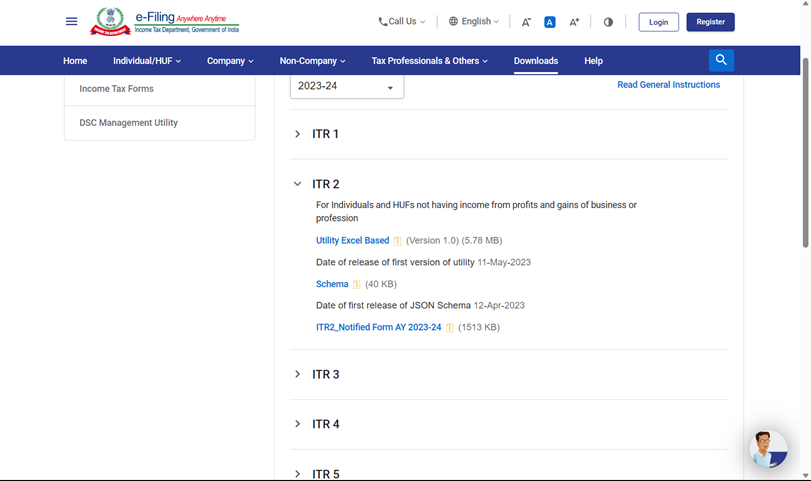This screenshot has width=811, height=481.
Task: Click the Register button
Action: tap(710, 22)
